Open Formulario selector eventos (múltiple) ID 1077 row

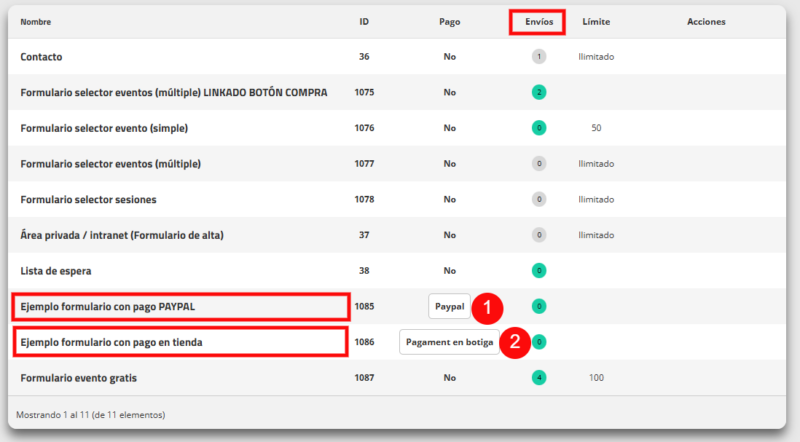pyautogui.click(x=397, y=163)
